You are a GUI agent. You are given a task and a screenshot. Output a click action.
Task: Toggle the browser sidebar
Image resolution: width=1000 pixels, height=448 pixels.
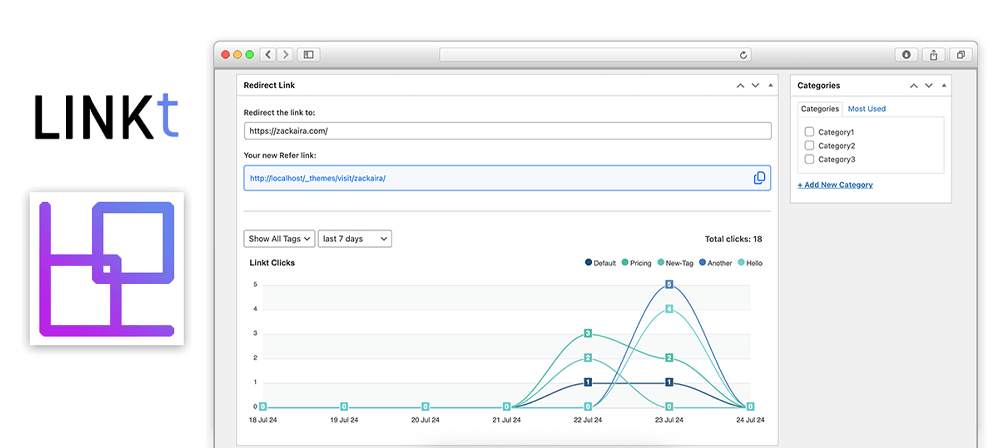click(x=309, y=54)
